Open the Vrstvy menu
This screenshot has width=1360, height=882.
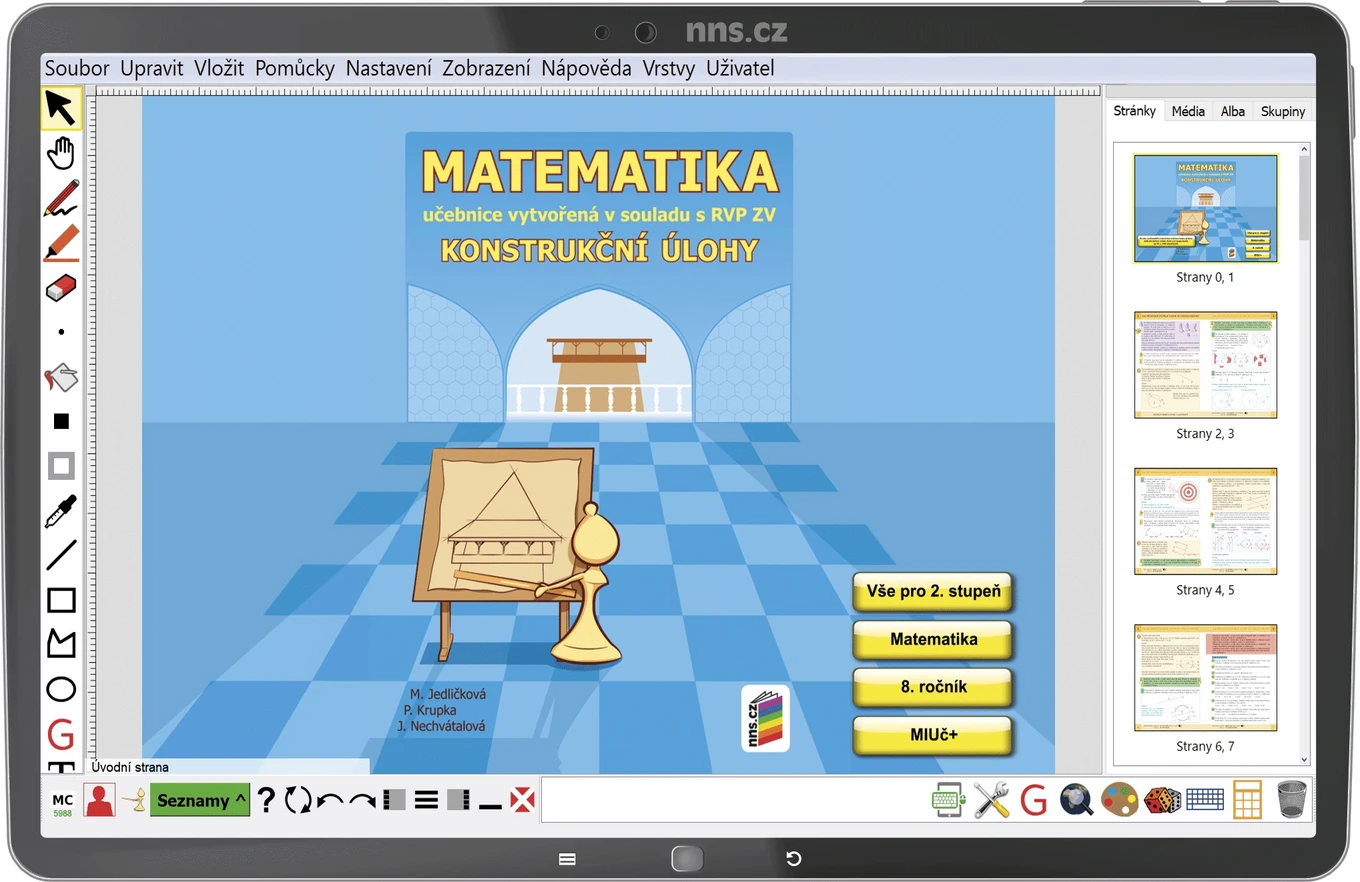pyautogui.click(x=669, y=68)
